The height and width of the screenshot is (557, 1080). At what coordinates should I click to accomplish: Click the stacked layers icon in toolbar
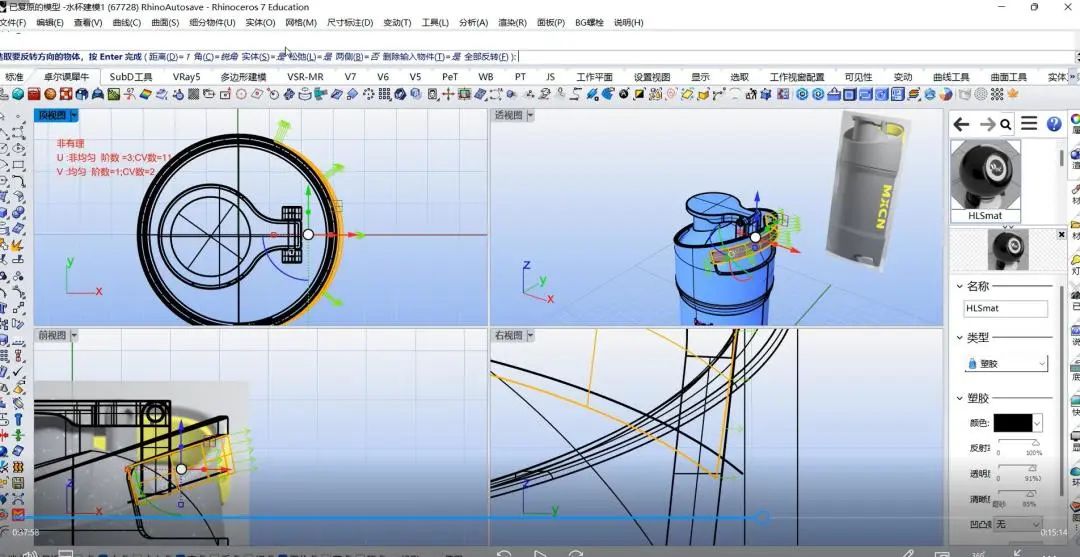(x=913, y=94)
